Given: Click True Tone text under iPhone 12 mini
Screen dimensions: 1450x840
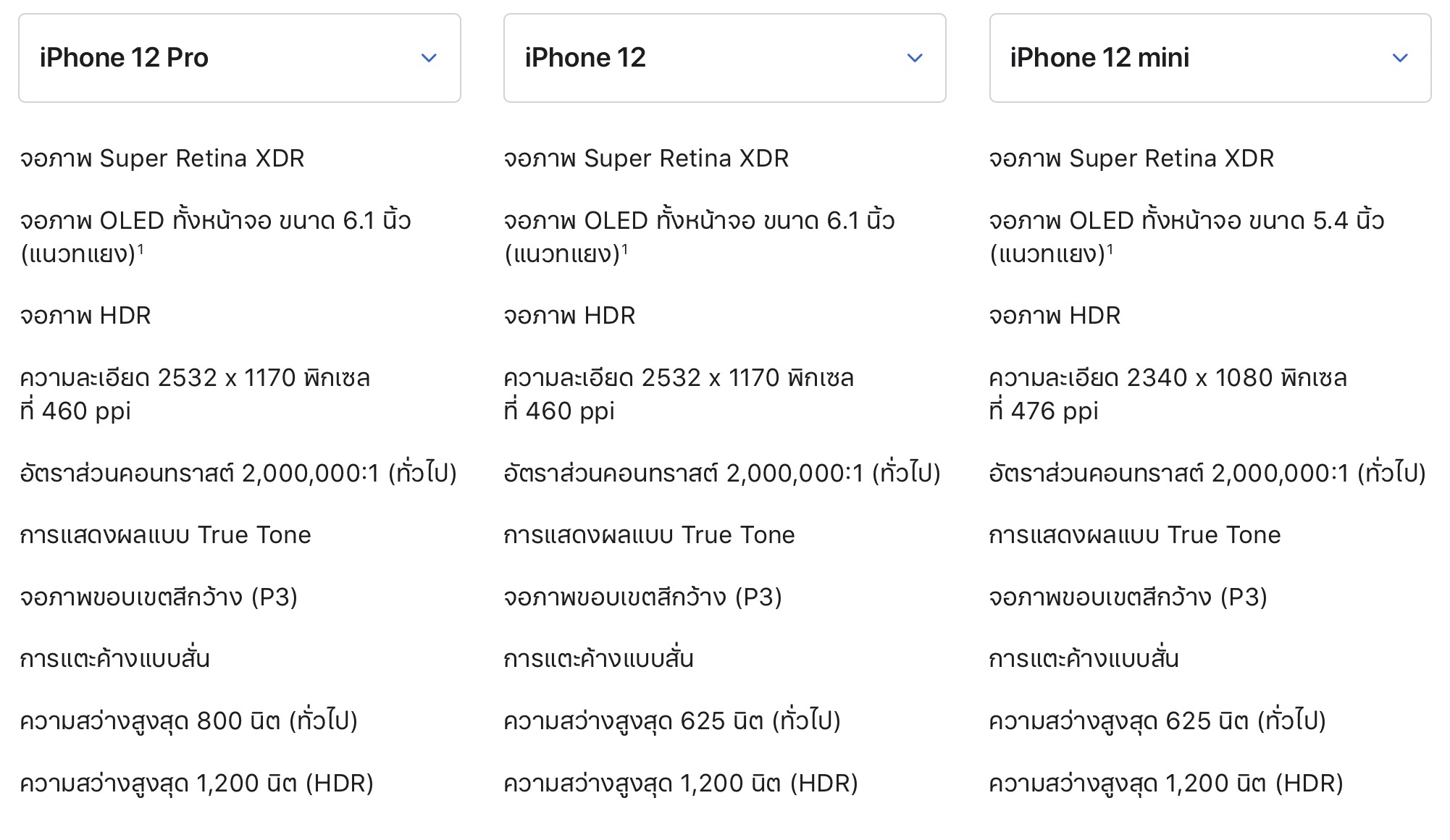Looking at the screenshot, I should [x=1134, y=535].
